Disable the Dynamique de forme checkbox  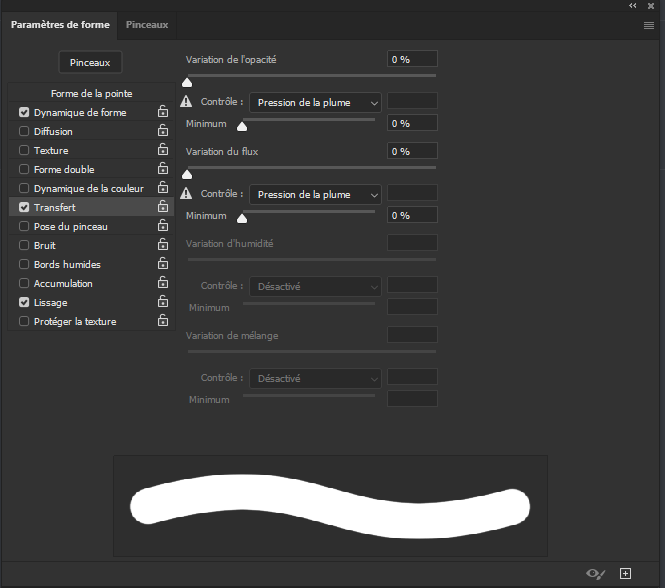pyautogui.click(x=24, y=113)
